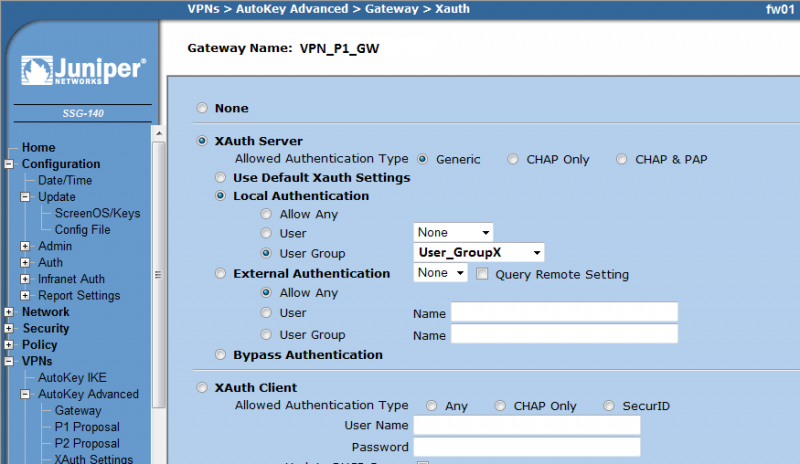The width and height of the screenshot is (800, 464).
Task: Select Allow Any under External Authentication
Action: click(x=266, y=292)
